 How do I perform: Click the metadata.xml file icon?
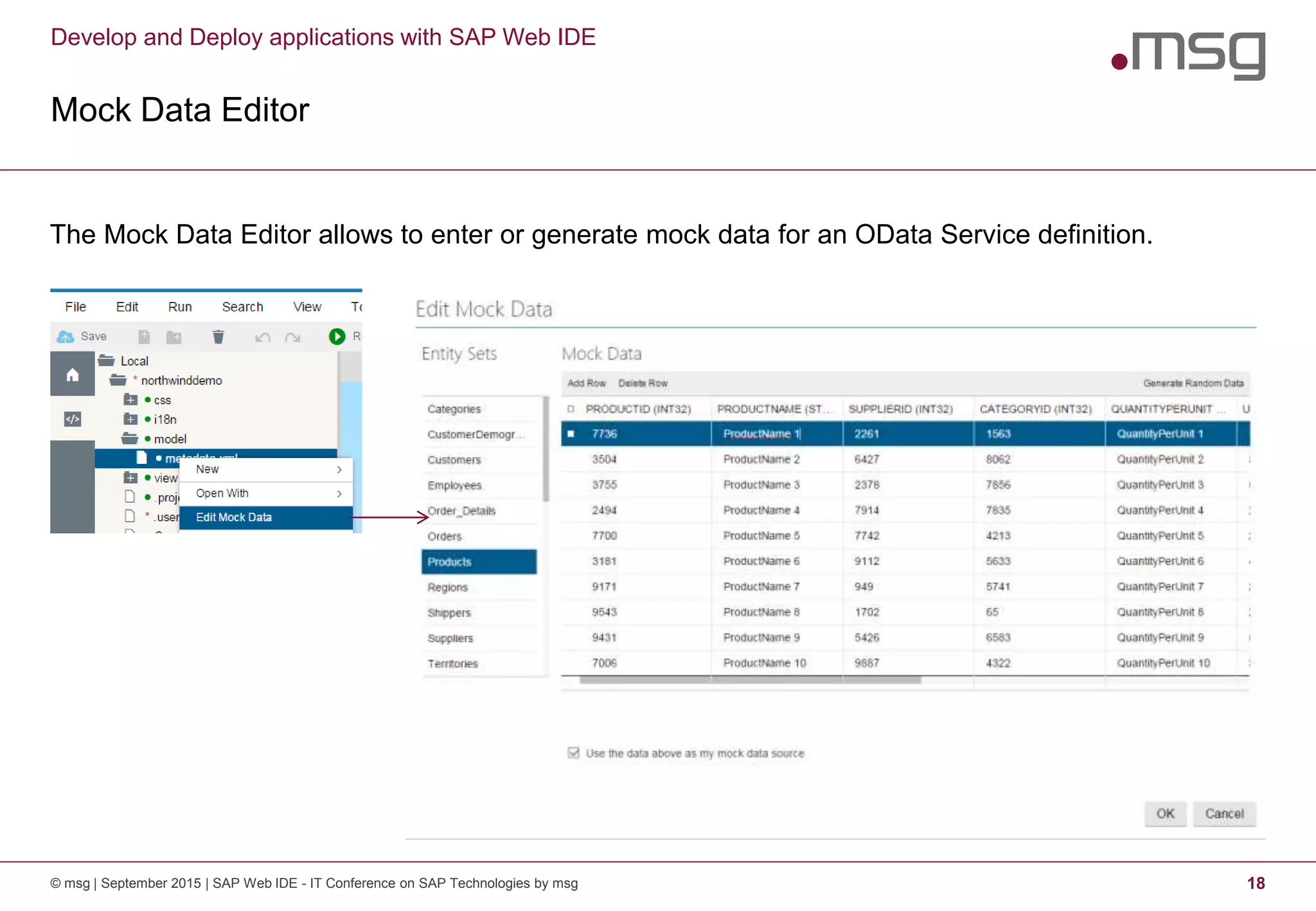point(141,458)
